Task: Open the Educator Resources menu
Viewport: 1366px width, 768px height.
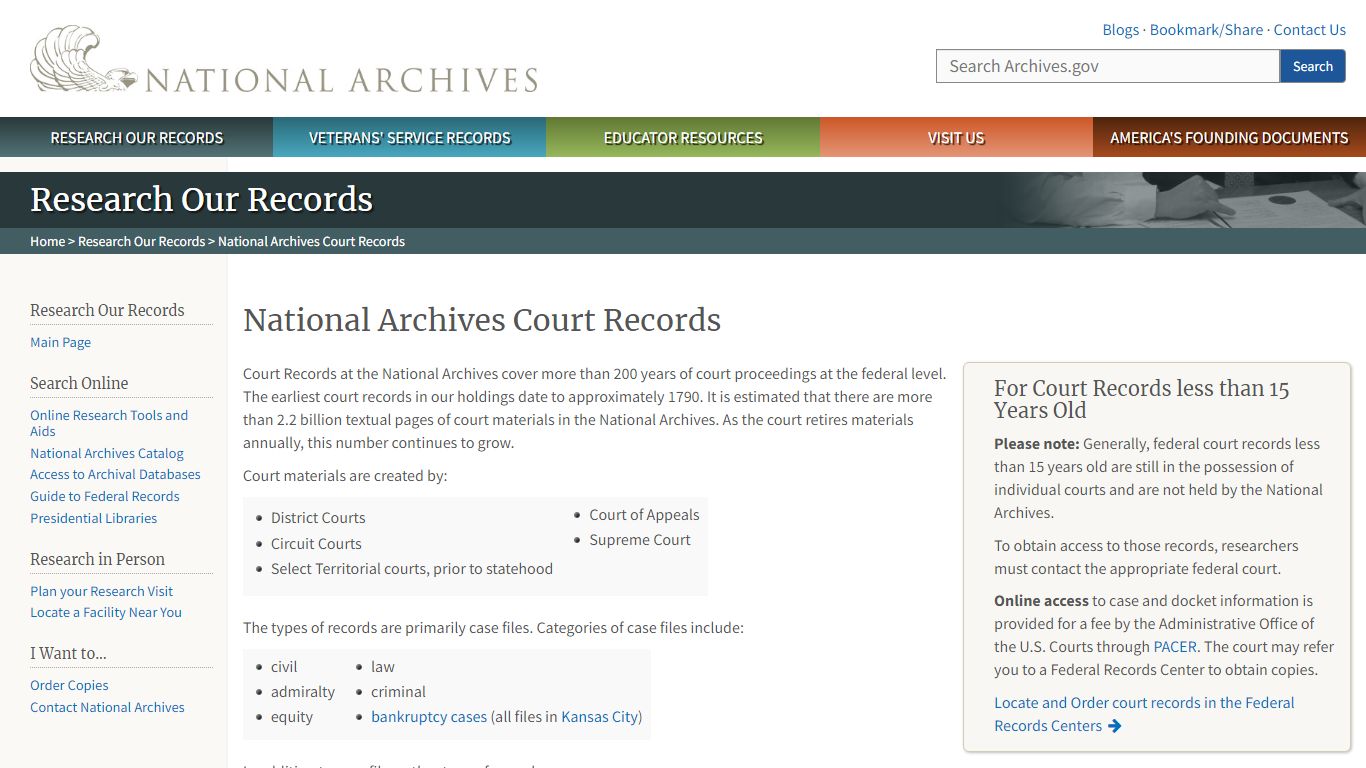Action: [683, 138]
